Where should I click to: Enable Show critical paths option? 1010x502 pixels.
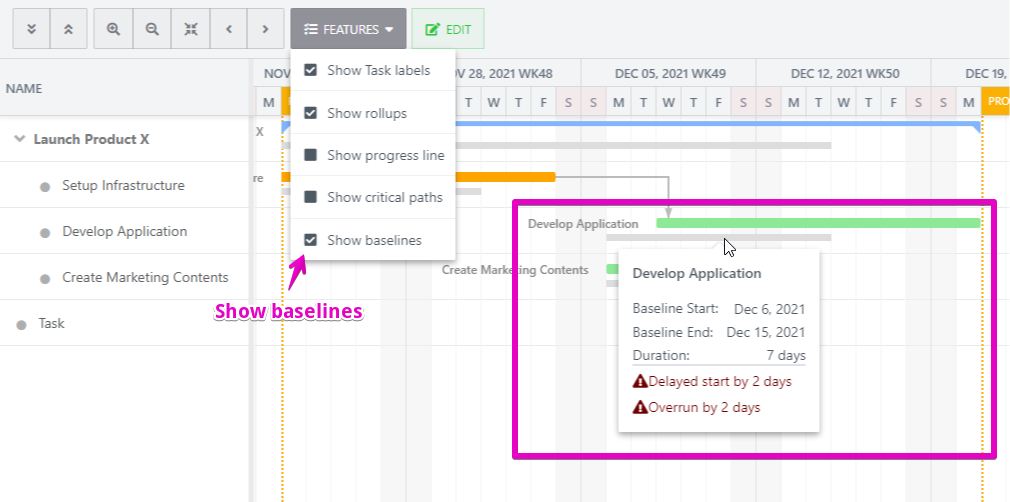click(310, 197)
